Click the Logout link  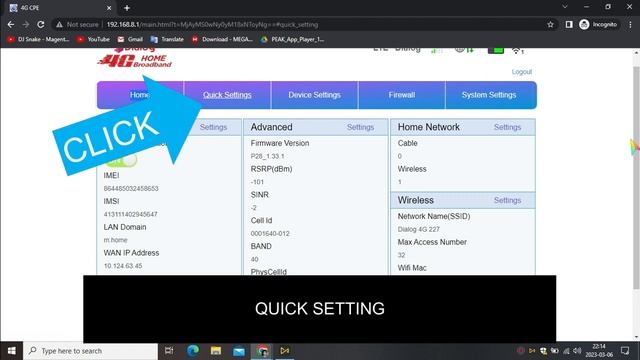[x=522, y=72]
